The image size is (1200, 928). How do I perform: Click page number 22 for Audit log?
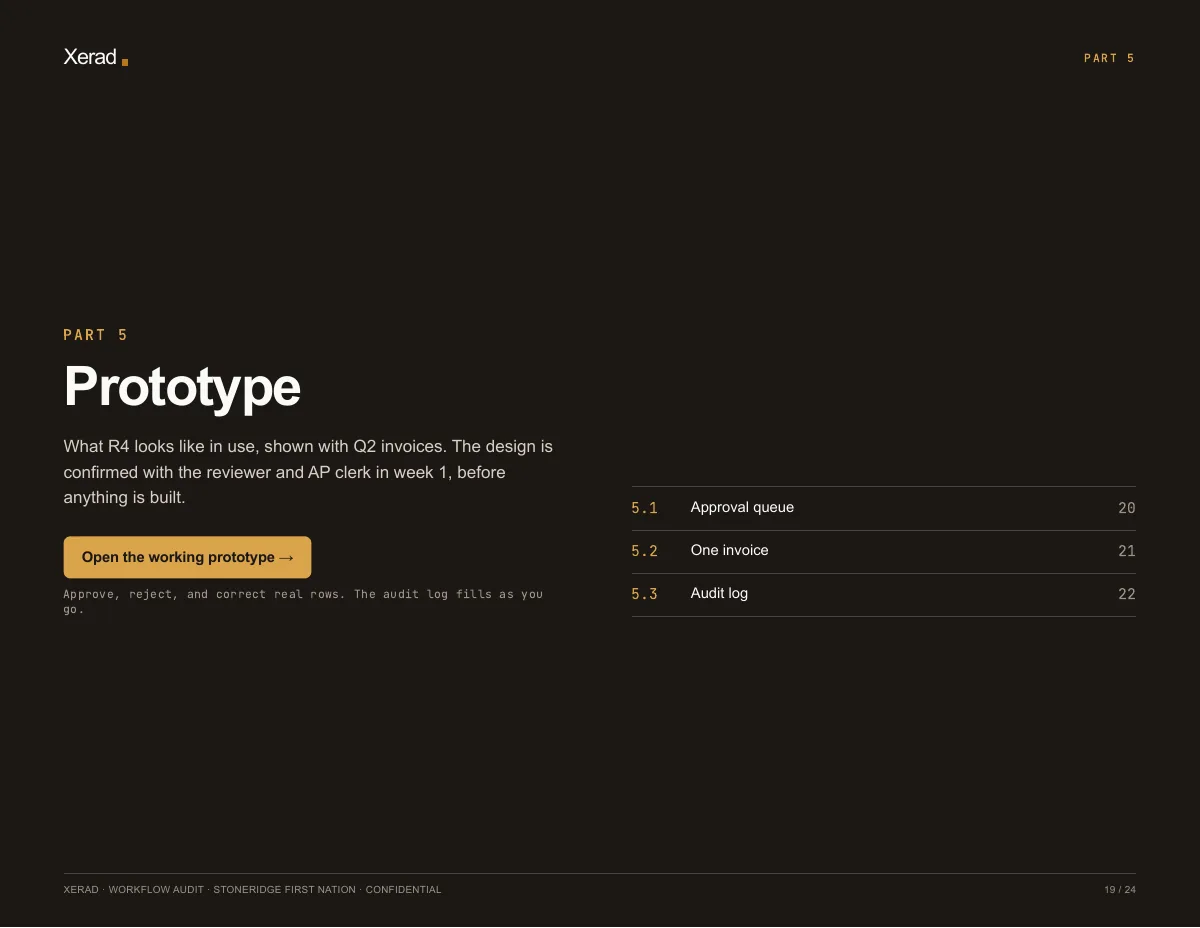click(x=1127, y=594)
